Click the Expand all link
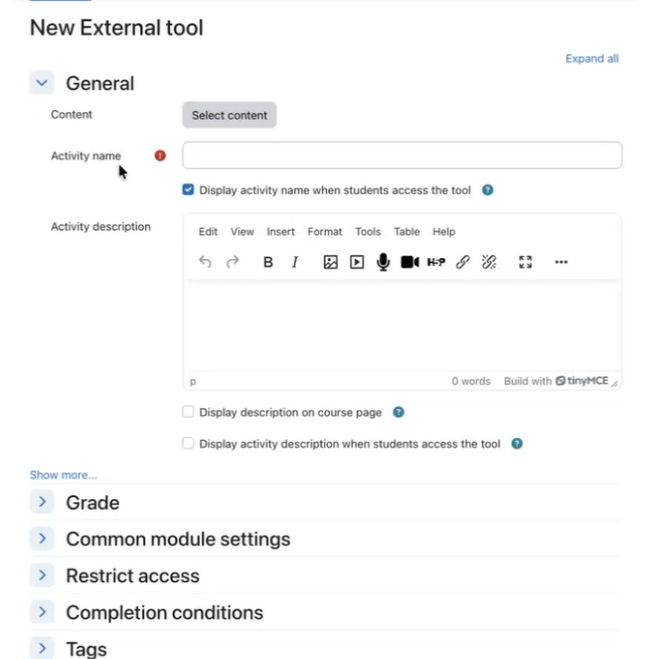 (592, 58)
